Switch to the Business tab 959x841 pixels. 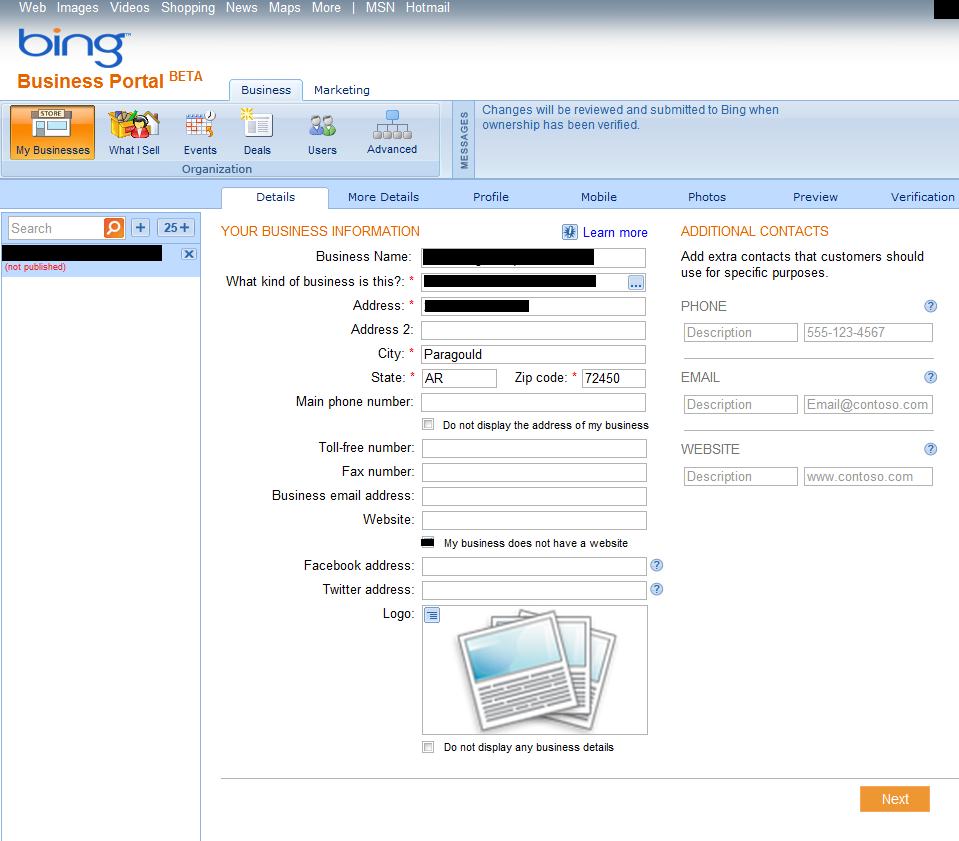tap(266, 90)
